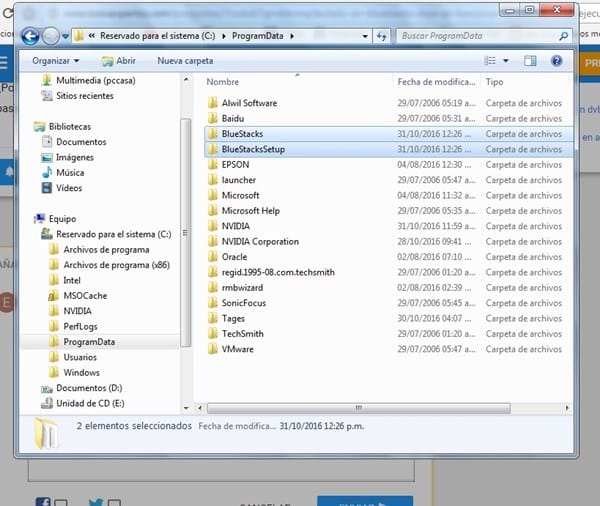The width and height of the screenshot is (600, 506).
Task: Click the Abrir toolbar button
Action: pyautogui.click(x=118, y=61)
